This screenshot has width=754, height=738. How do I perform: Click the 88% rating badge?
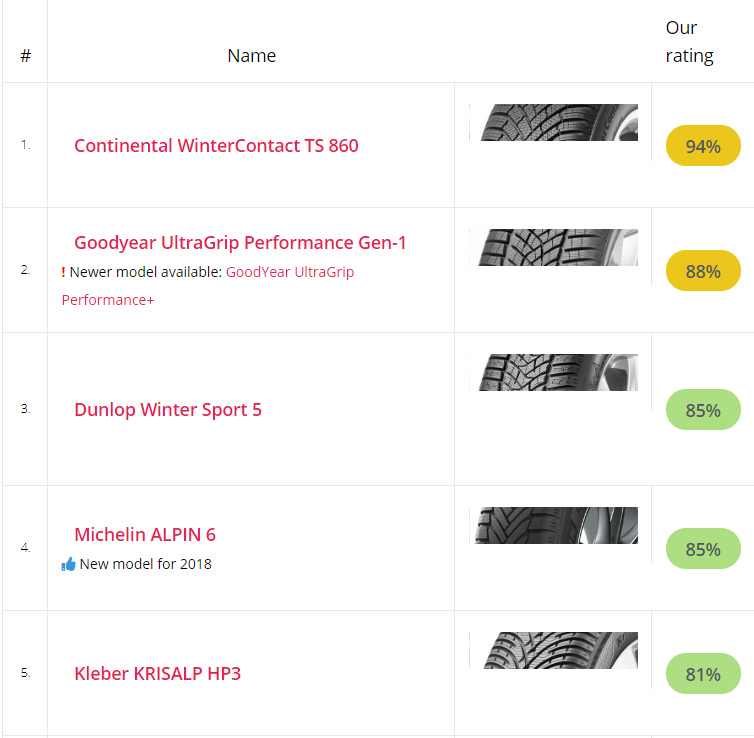point(703,271)
